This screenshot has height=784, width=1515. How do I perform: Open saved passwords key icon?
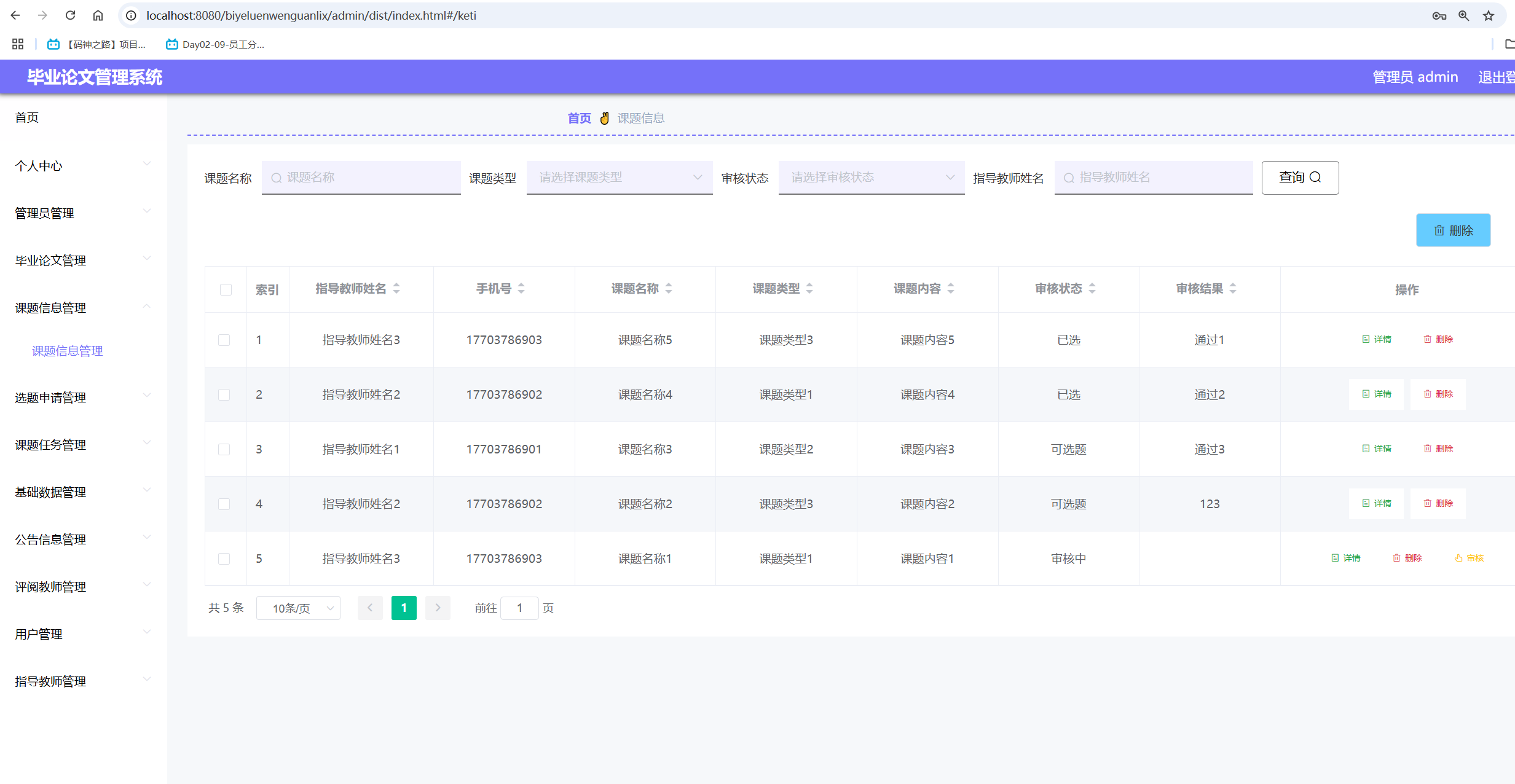click(x=1439, y=15)
